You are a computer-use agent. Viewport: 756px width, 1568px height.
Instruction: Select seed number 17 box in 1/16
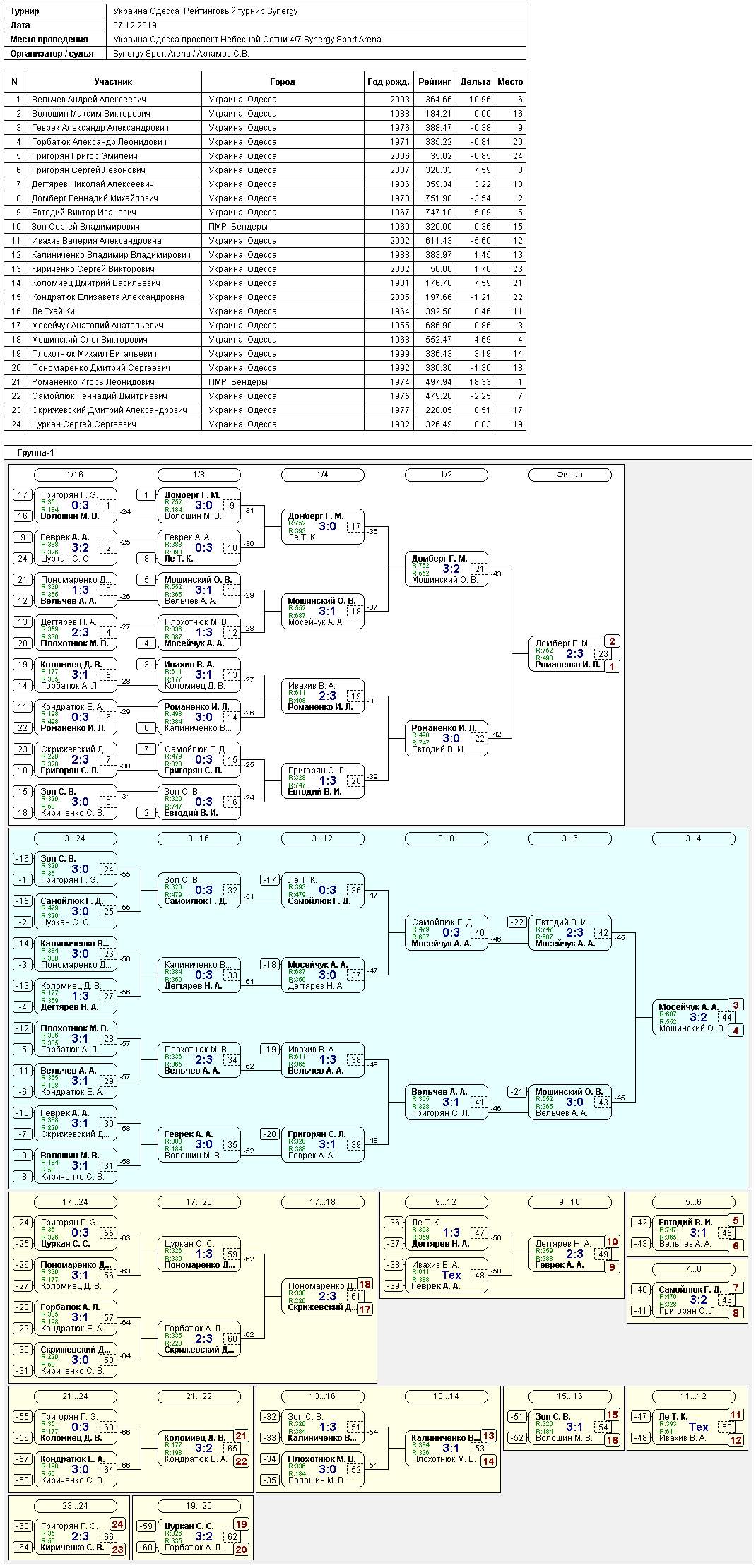click(x=23, y=495)
